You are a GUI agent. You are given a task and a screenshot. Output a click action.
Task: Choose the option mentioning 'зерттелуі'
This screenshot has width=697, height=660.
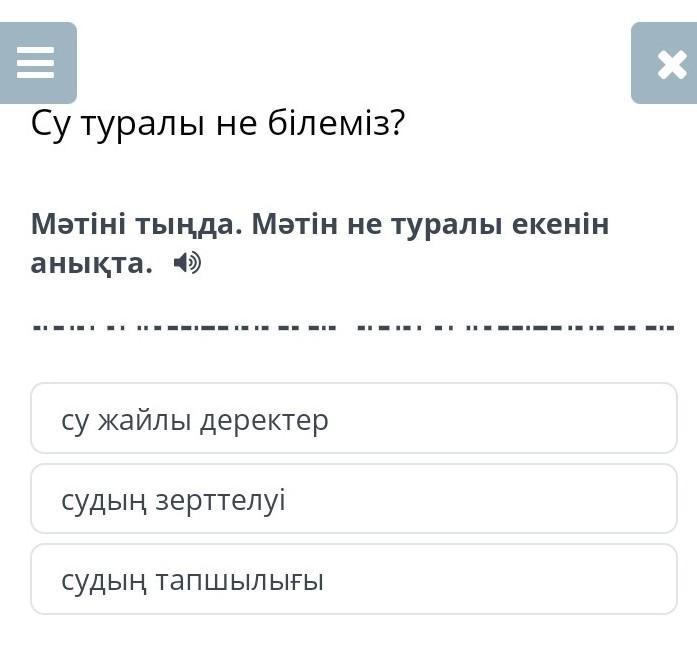tap(354, 499)
